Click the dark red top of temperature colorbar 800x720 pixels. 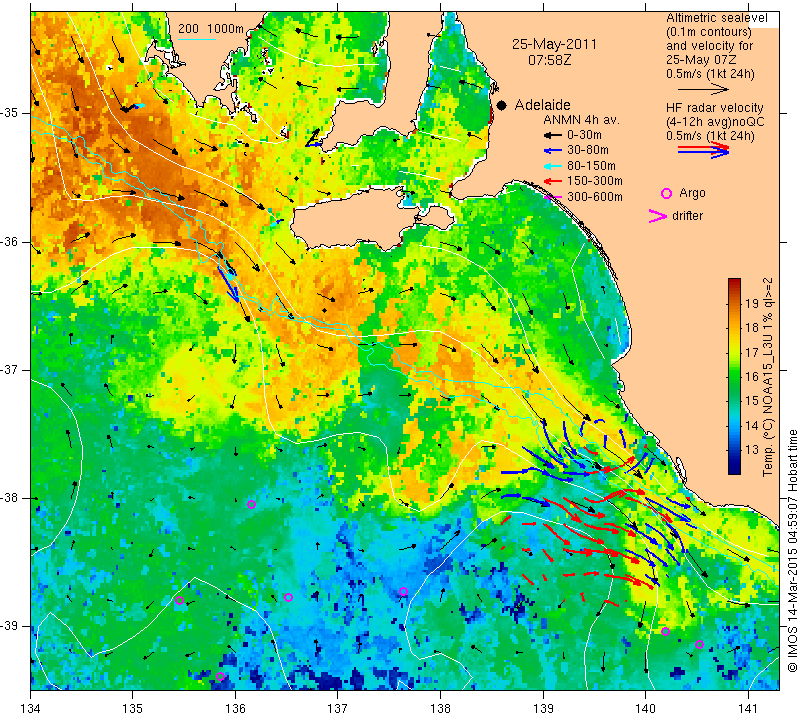coord(734,283)
